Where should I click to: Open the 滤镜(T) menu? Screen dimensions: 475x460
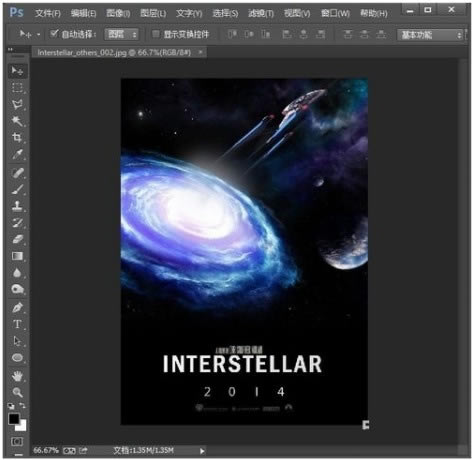coord(261,13)
